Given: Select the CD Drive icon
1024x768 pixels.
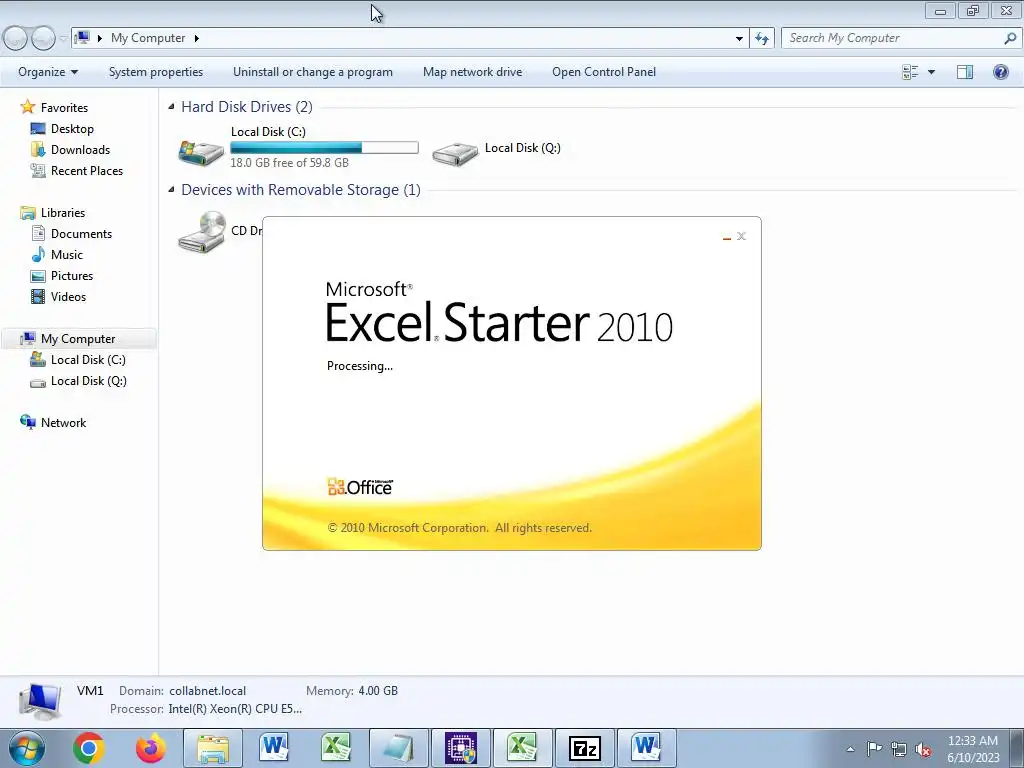Looking at the screenshot, I should click(201, 232).
